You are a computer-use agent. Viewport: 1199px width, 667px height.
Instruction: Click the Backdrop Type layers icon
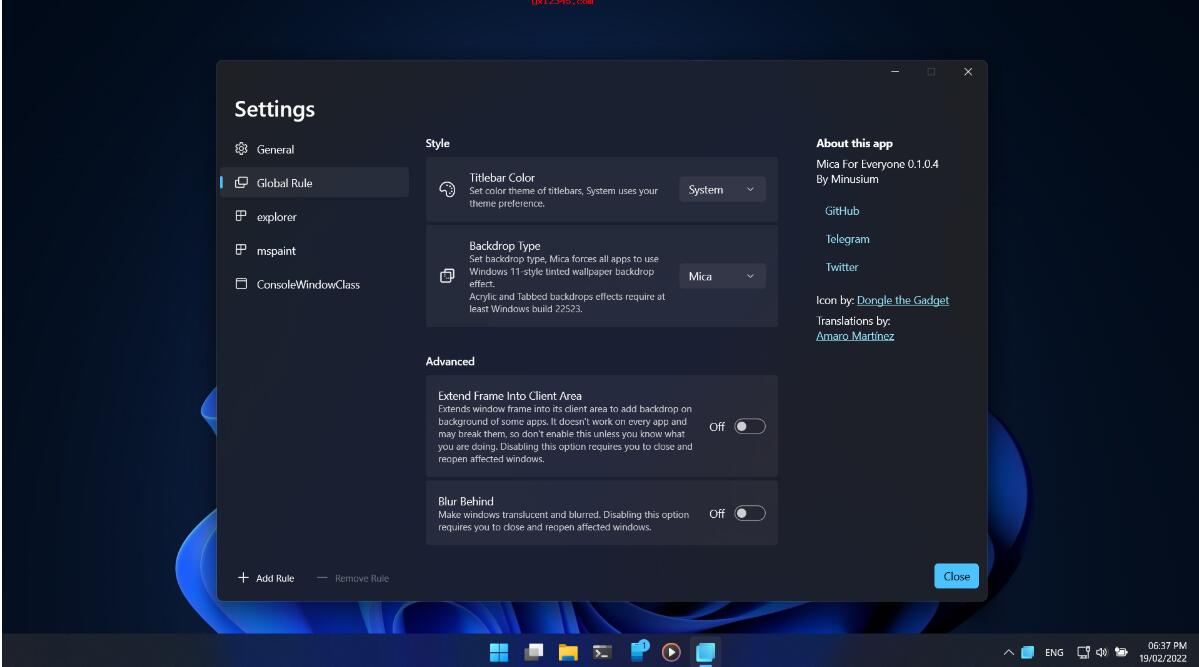click(x=447, y=276)
